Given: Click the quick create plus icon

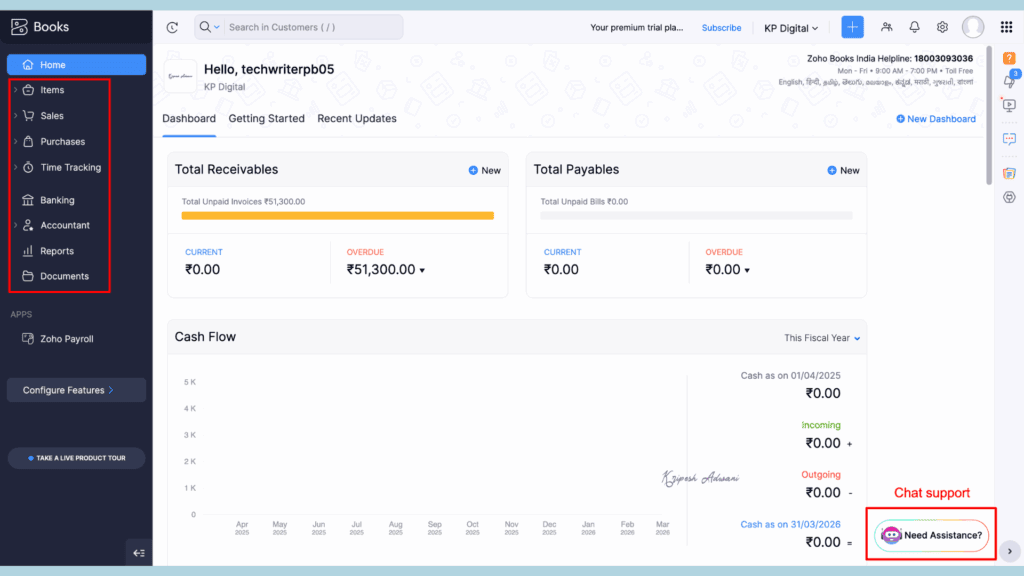Looking at the screenshot, I should click(852, 27).
